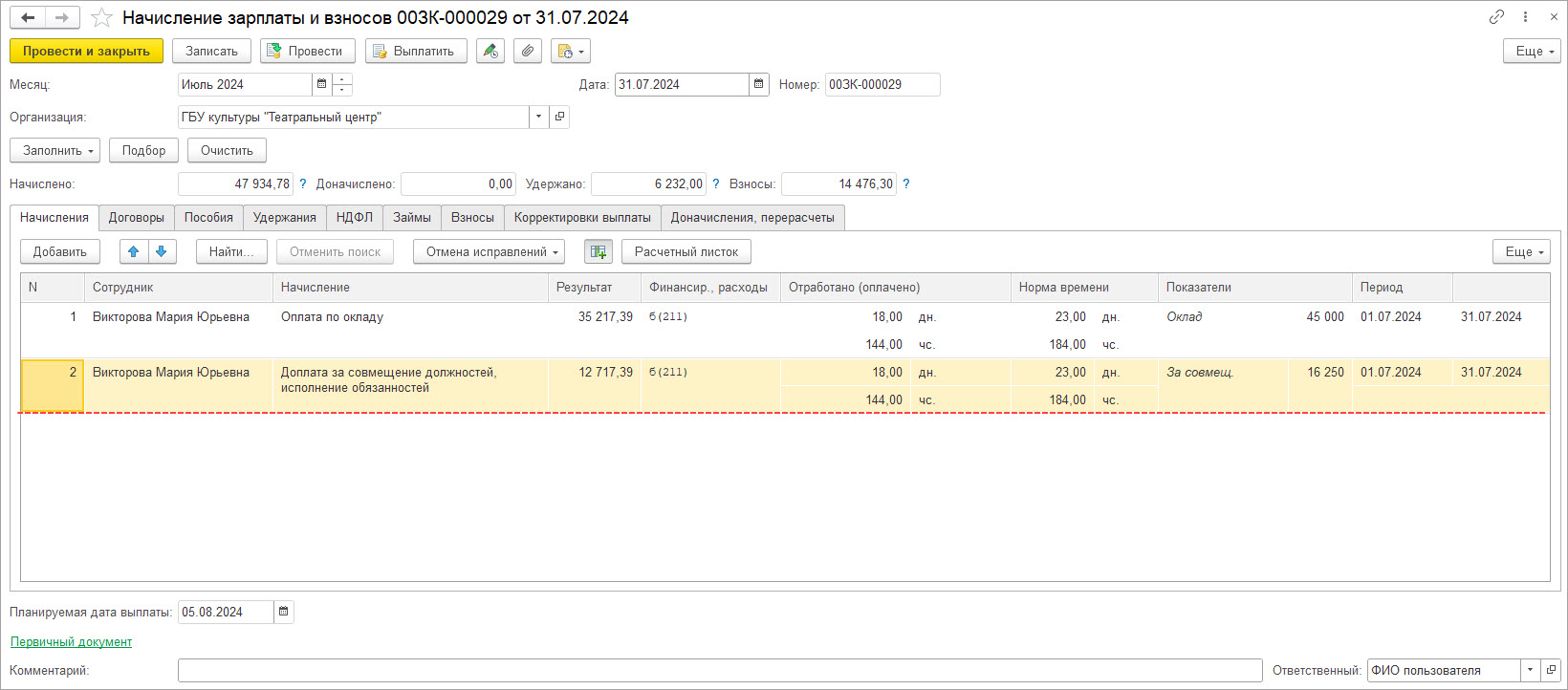
Task: Open the Первичный документ link
Action: pos(71,641)
